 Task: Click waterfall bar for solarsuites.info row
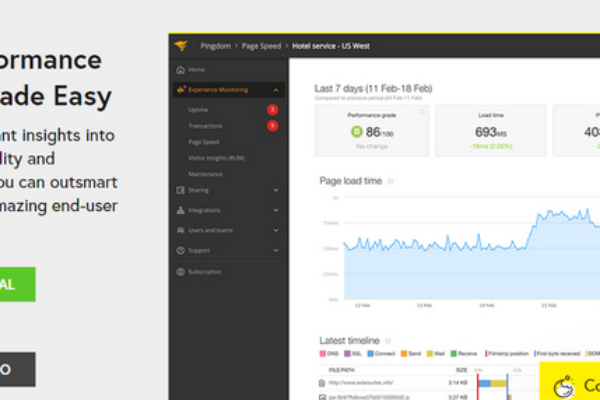(492, 383)
